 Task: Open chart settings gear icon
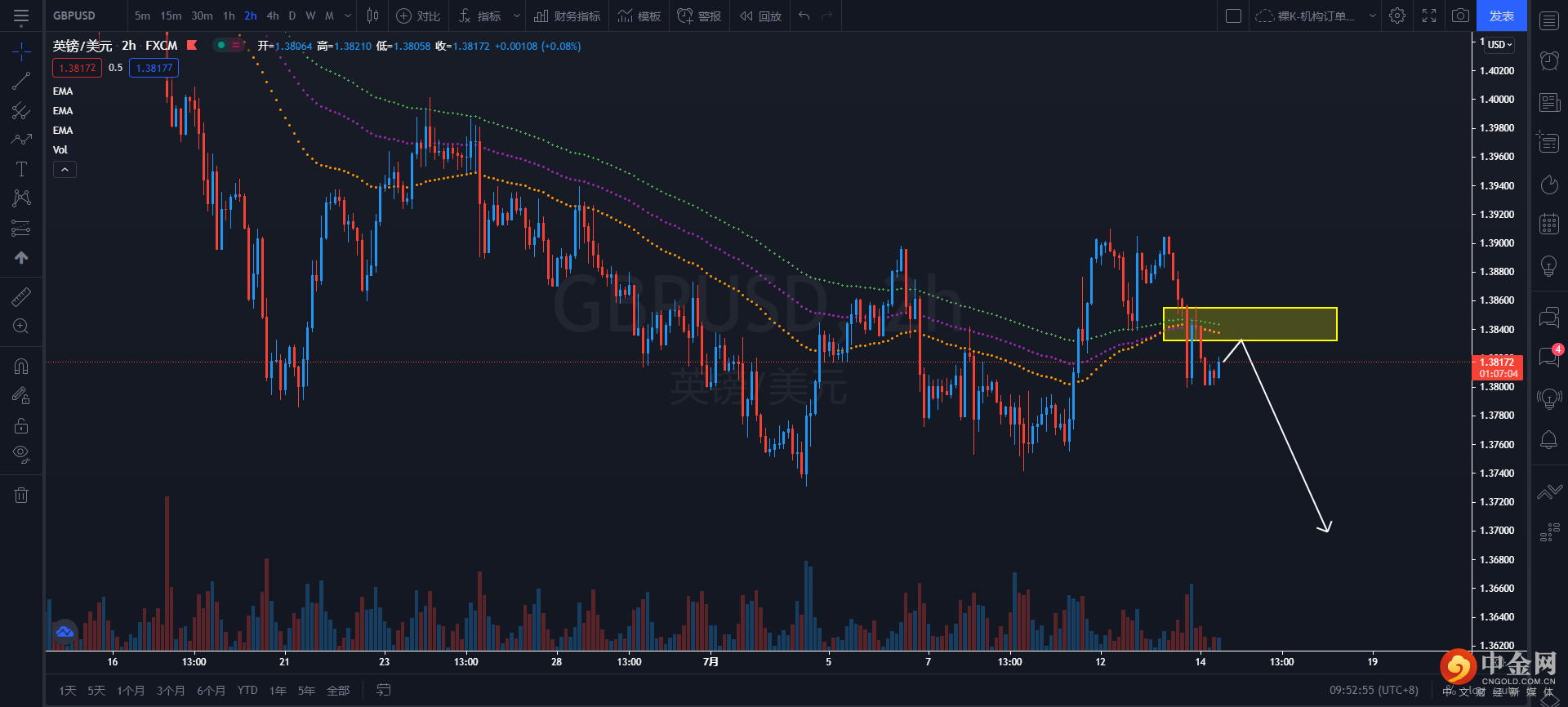point(1397,16)
